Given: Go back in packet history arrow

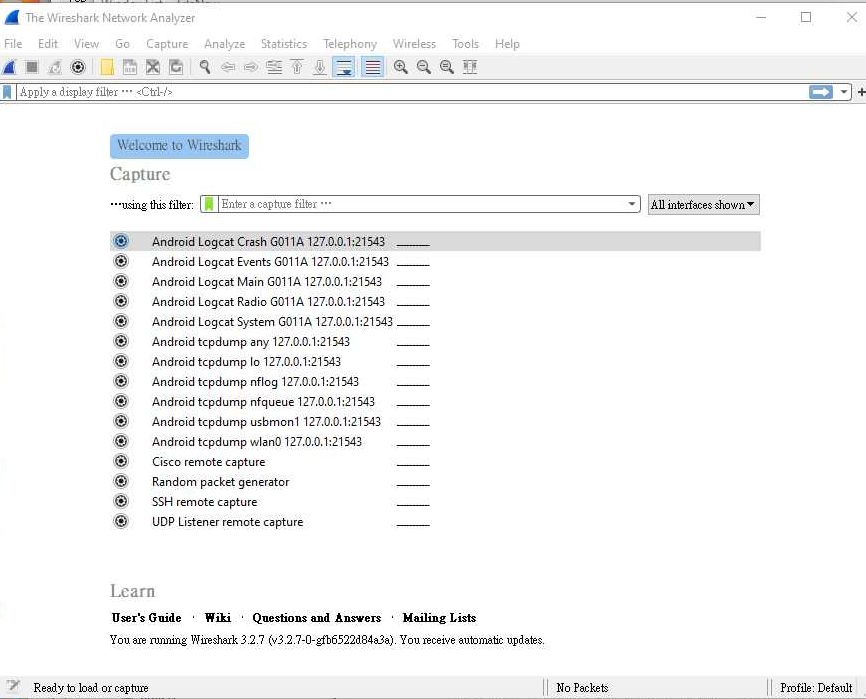Looking at the screenshot, I should click(228, 67).
